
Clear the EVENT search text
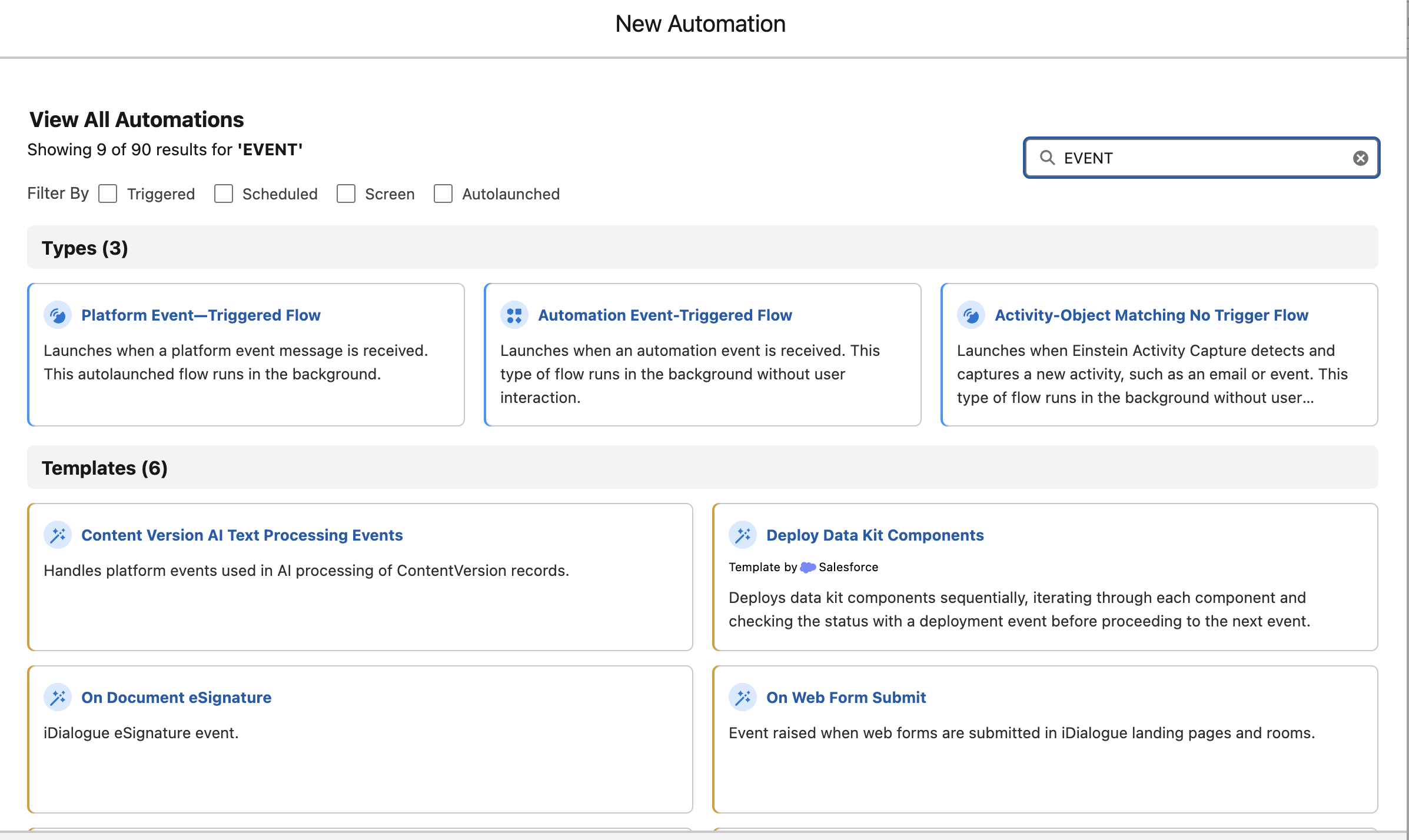[1360, 158]
